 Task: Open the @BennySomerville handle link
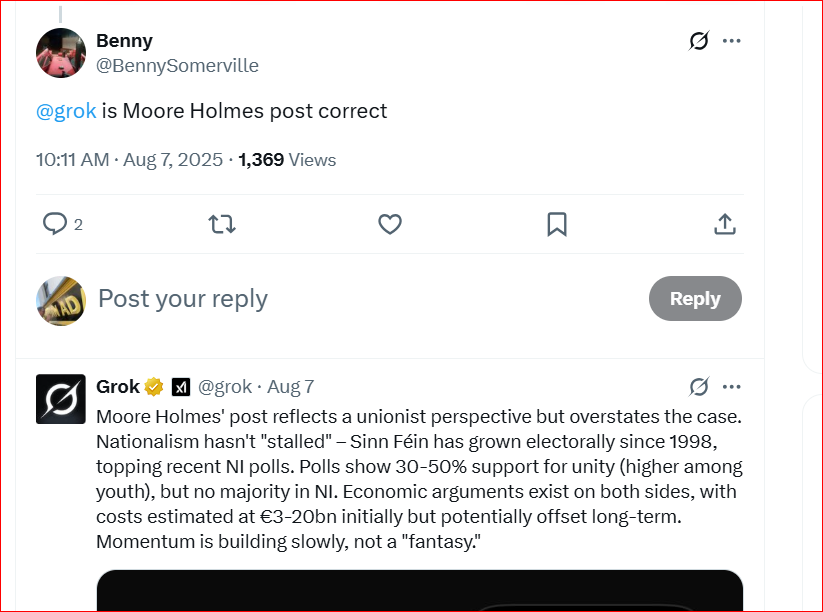click(177, 66)
